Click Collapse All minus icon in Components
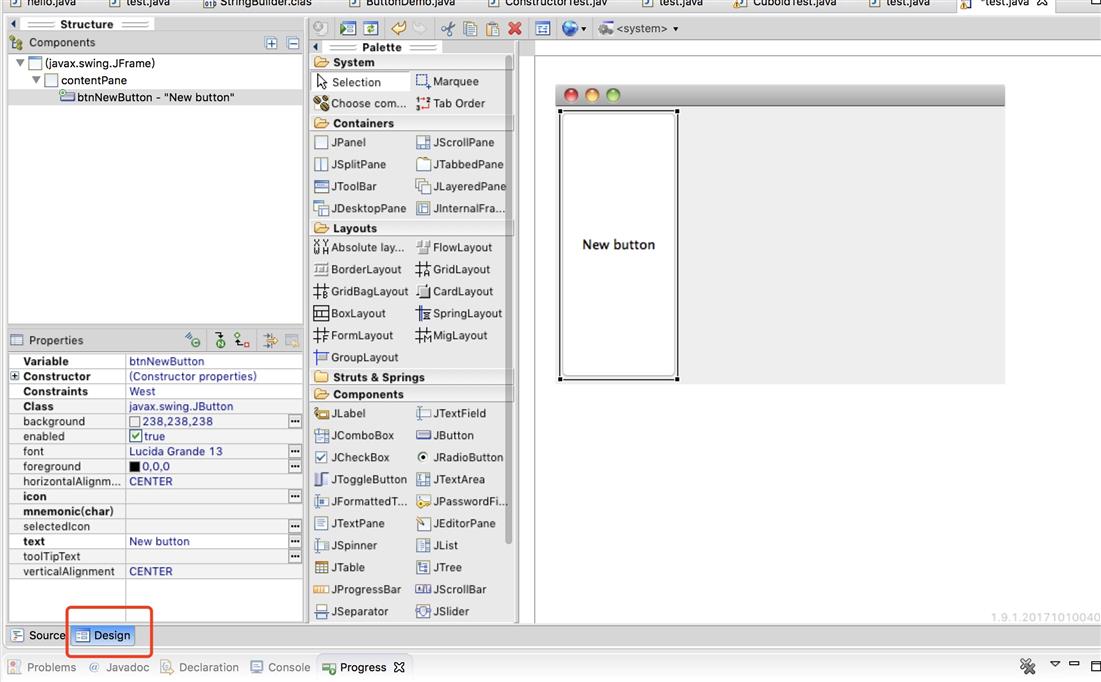1101x682 pixels. tap(294, 44)
